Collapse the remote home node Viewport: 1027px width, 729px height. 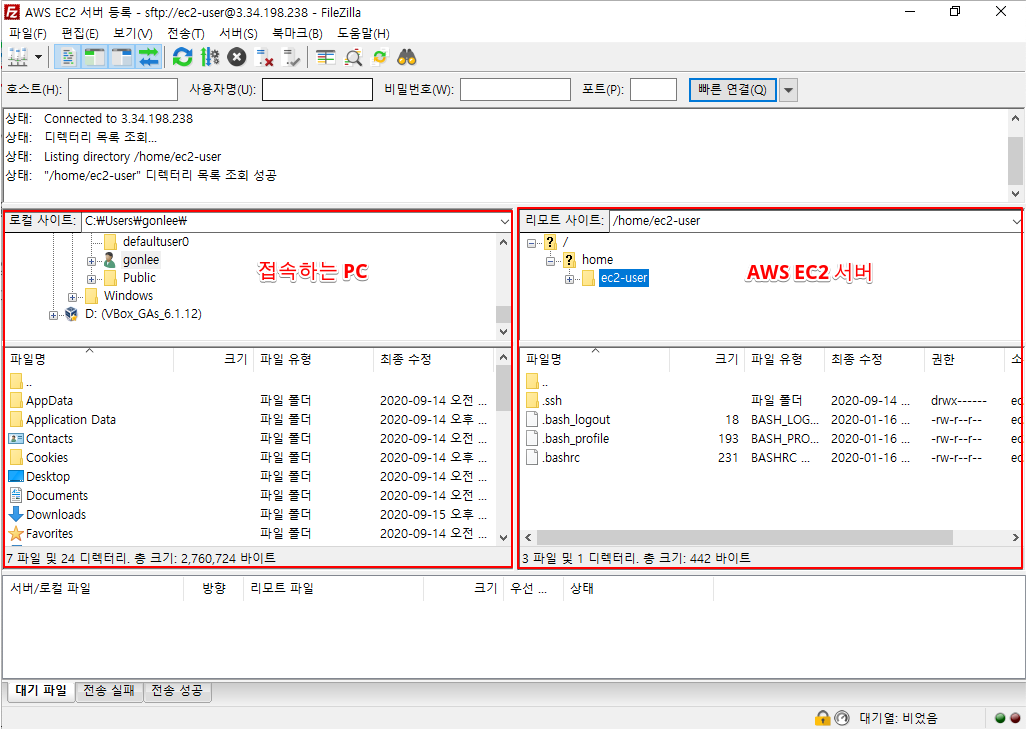[x=550, y=261]
